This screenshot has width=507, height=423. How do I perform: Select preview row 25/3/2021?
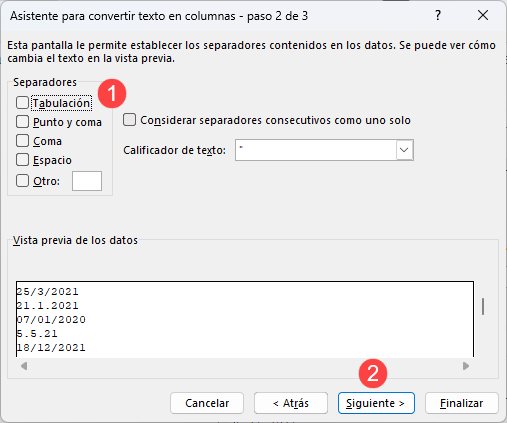tap(47, 292)
